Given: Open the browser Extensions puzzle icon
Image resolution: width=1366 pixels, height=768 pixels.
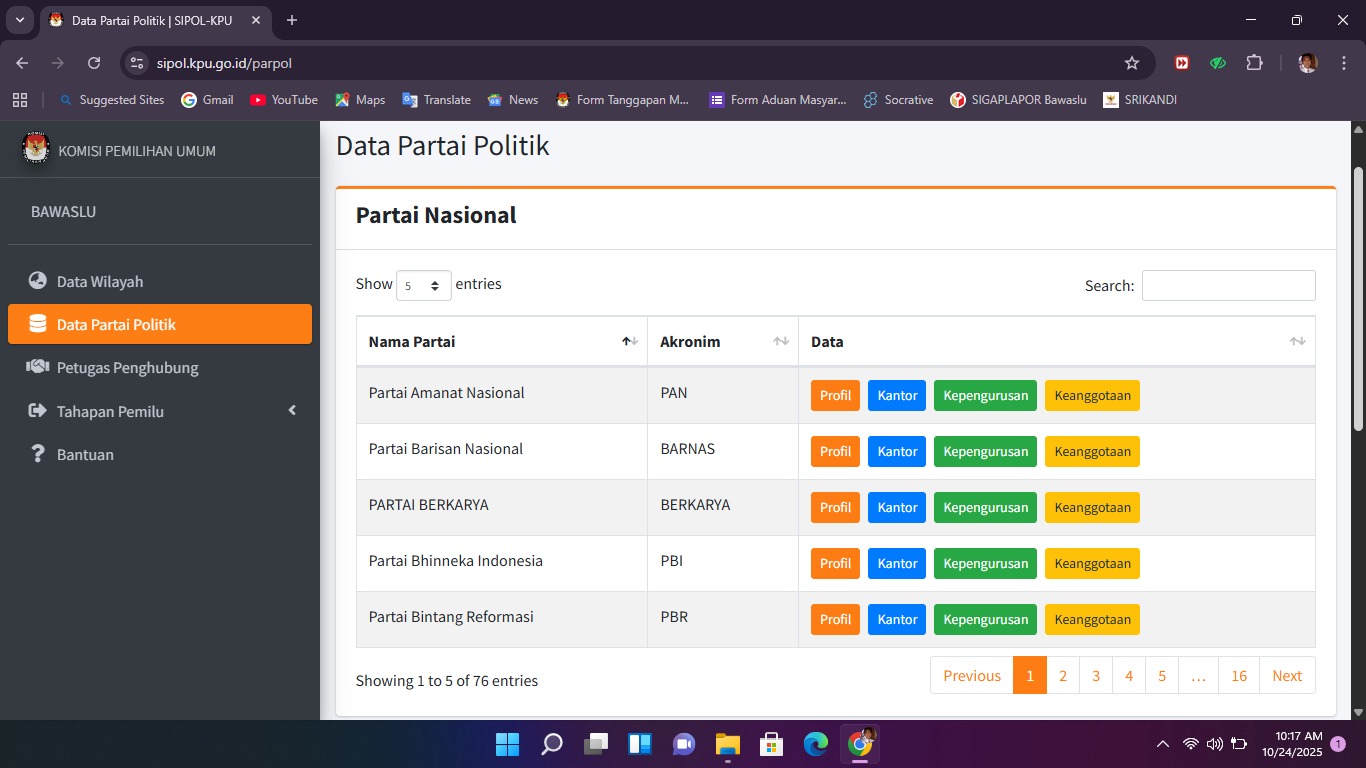Looking at the screenshot, I should click(x=1254, y=63).
